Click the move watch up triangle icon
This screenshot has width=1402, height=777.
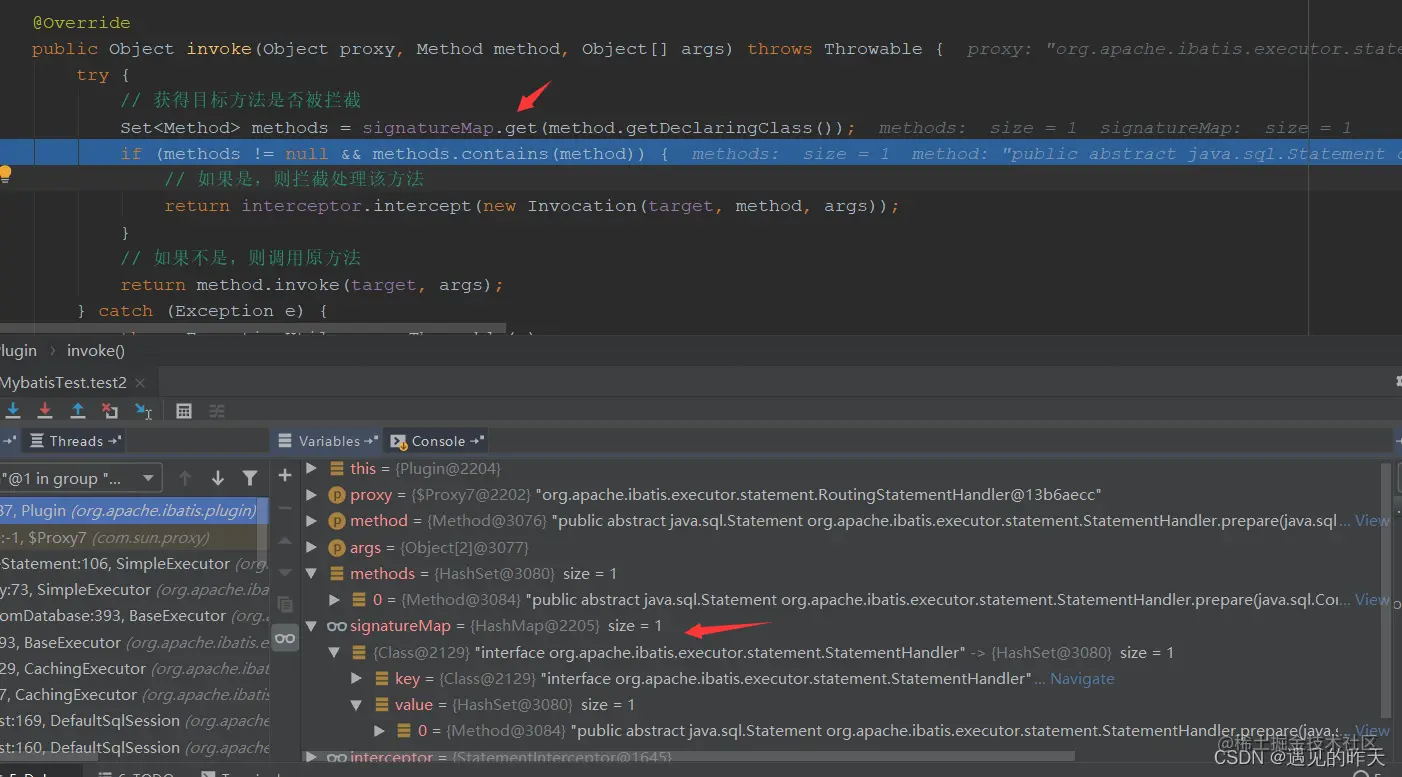point(285,541)
